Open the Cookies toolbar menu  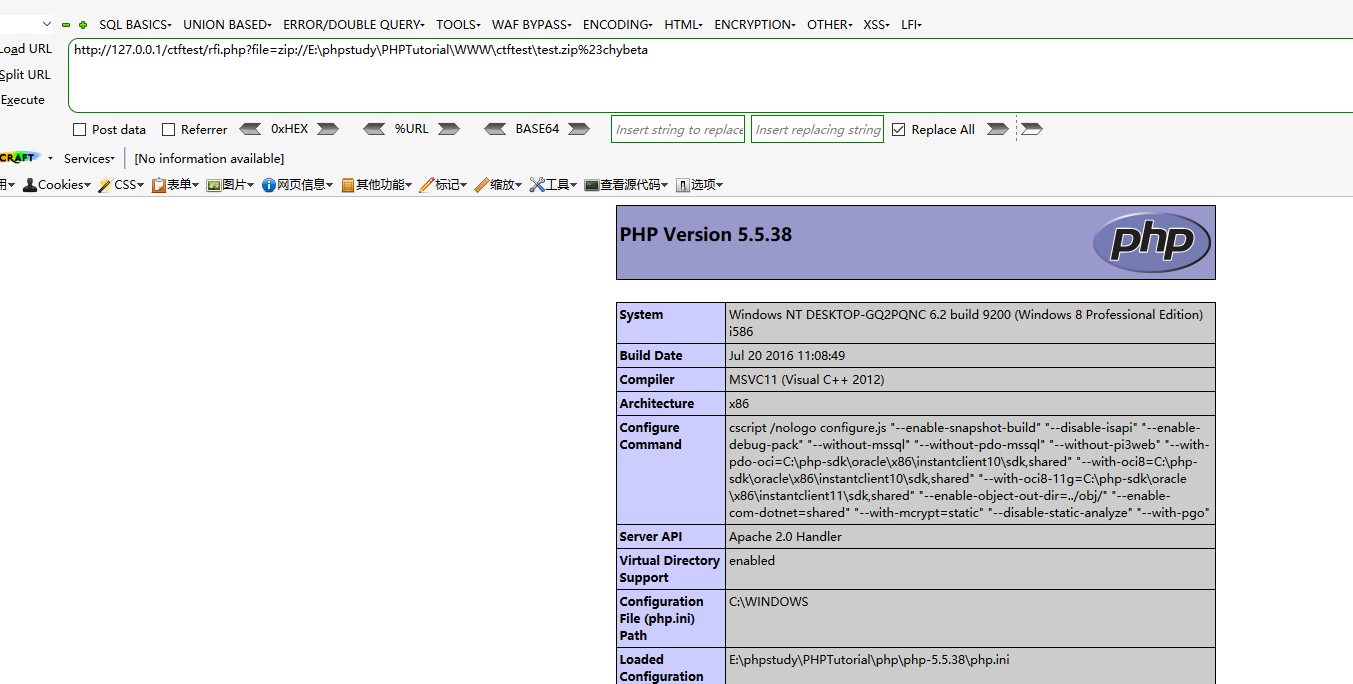[58, 185]
